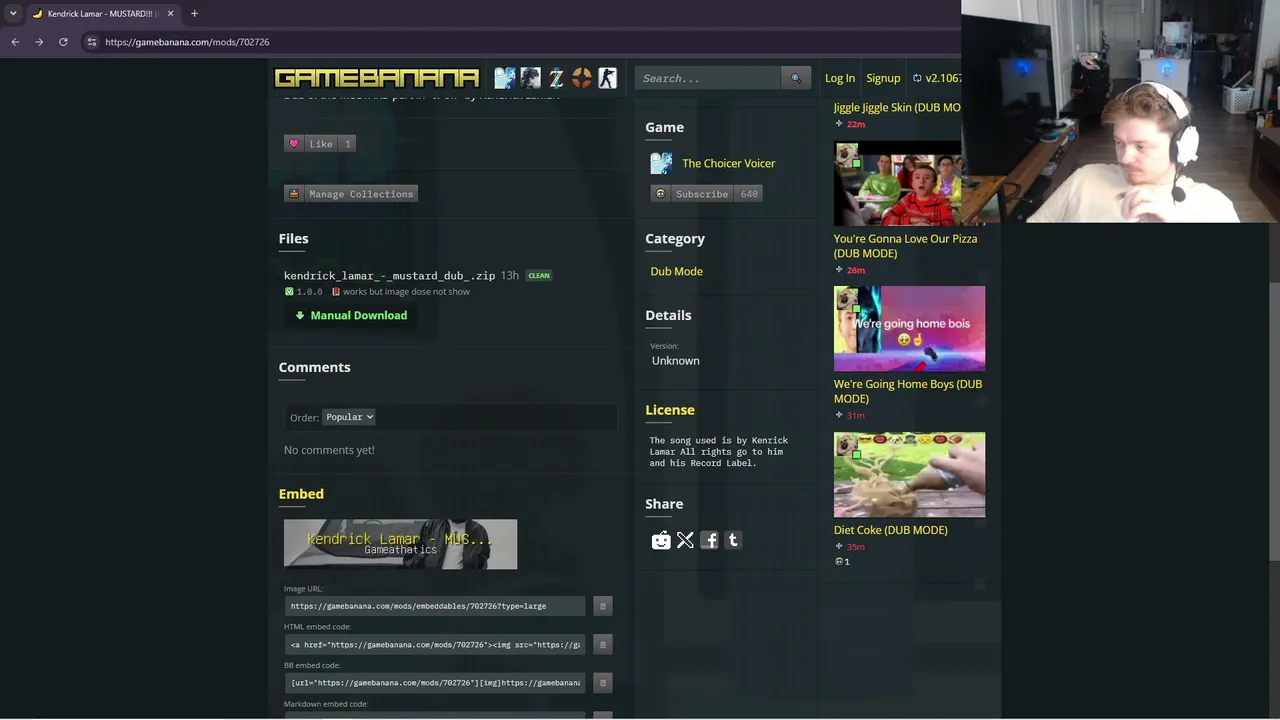1280x720 pixels.
Task: Close the Kendrick Lamar MUSTARD tab
Action: [x=170, y=13]
